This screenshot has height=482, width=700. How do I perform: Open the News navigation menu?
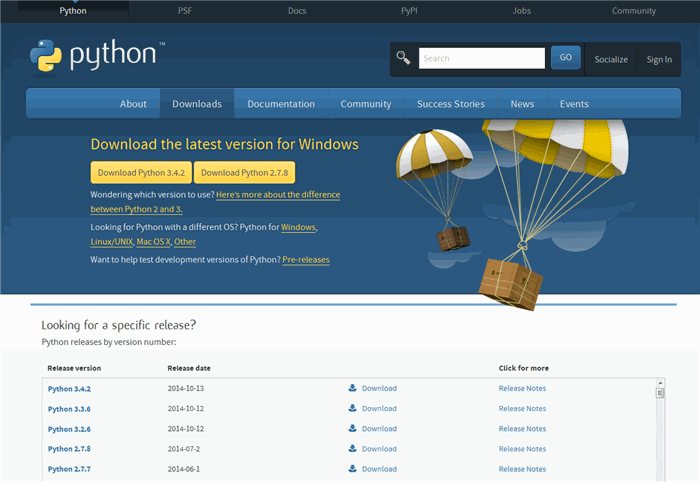click(522, 104)
